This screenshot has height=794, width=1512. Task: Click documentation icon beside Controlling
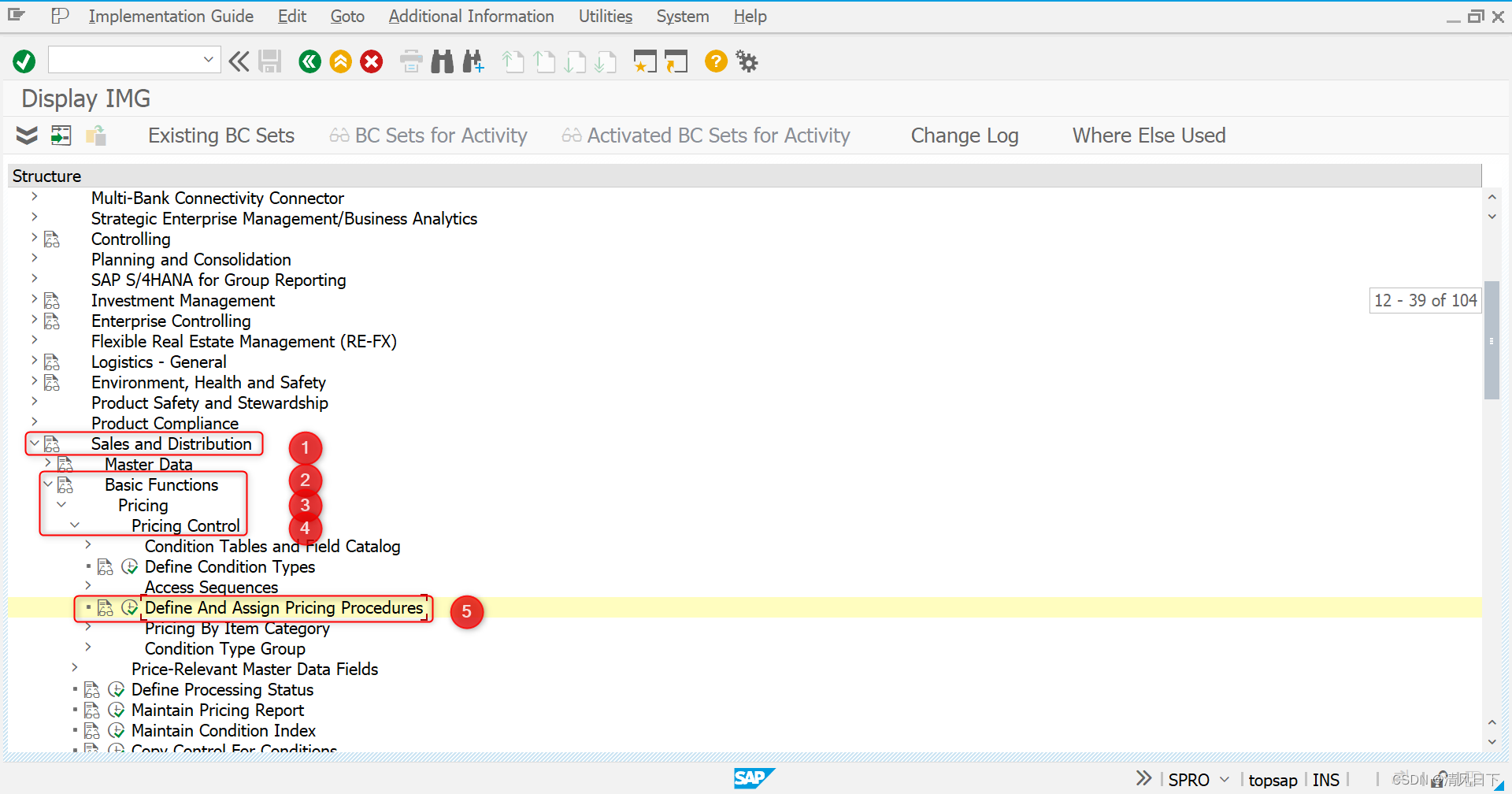pyautogui.click(x=52, y=239)
